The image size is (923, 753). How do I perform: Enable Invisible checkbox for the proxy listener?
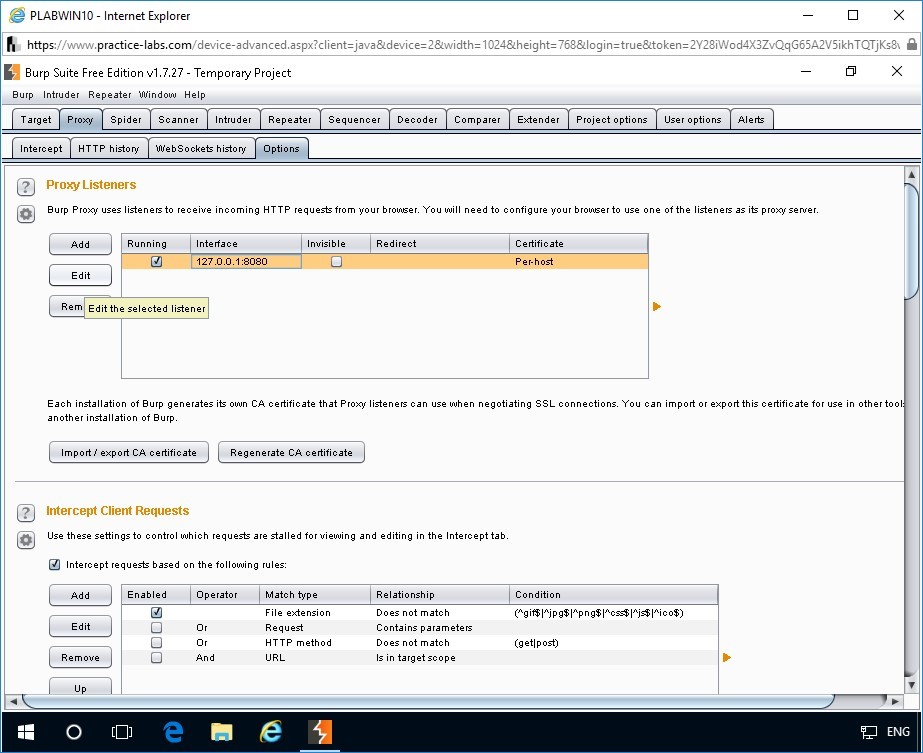pyautogui.click(x=336, y=261)
